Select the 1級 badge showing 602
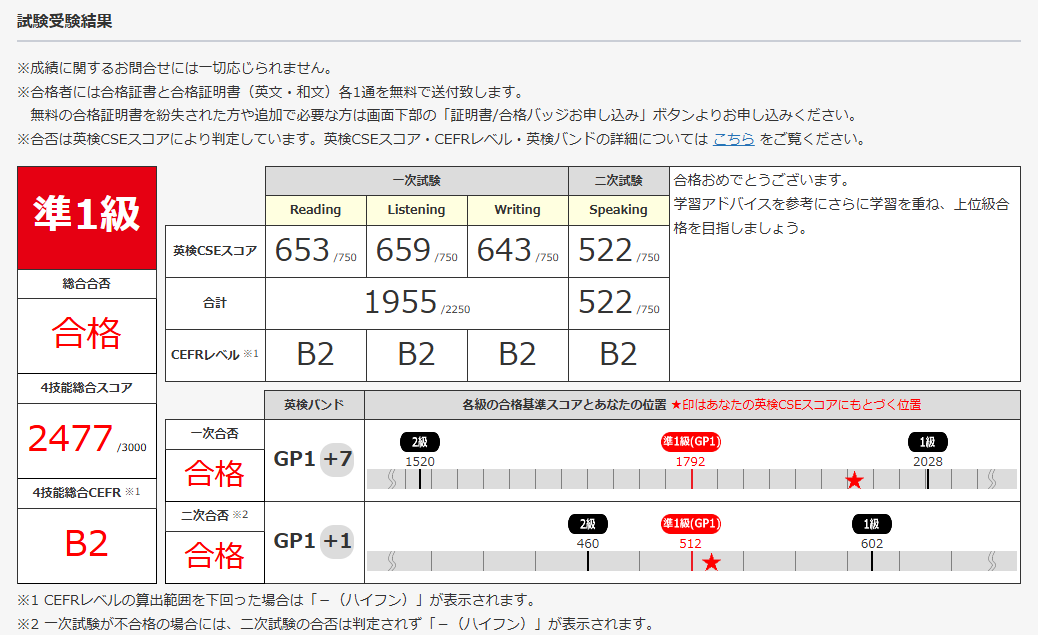Image resolution: width=1038 pixels, height=635 pixels. [870, 524]
